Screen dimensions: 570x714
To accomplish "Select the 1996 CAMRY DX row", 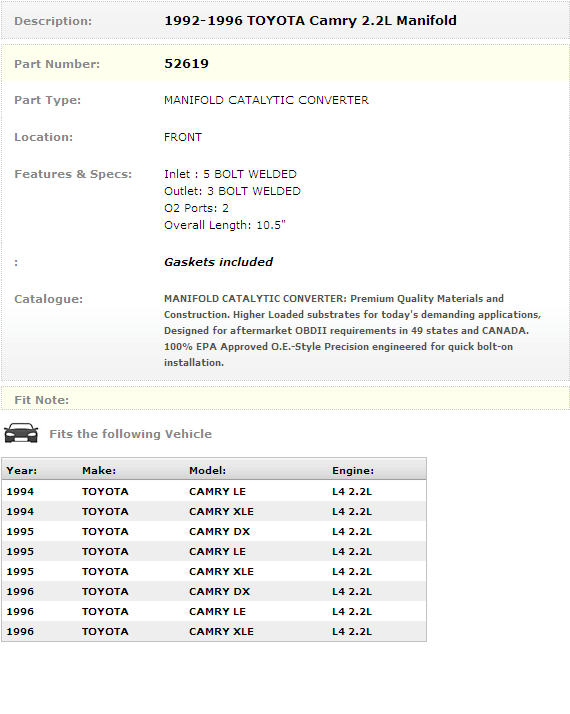I will pos(214,592).
